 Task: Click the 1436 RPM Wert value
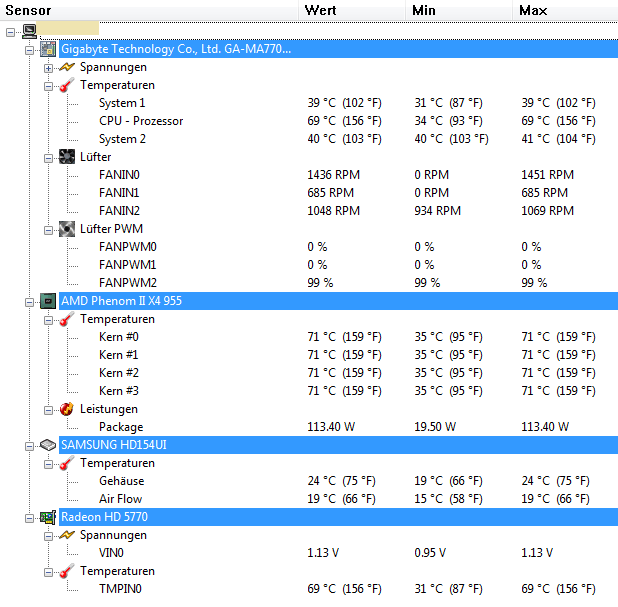click(333, 175)
